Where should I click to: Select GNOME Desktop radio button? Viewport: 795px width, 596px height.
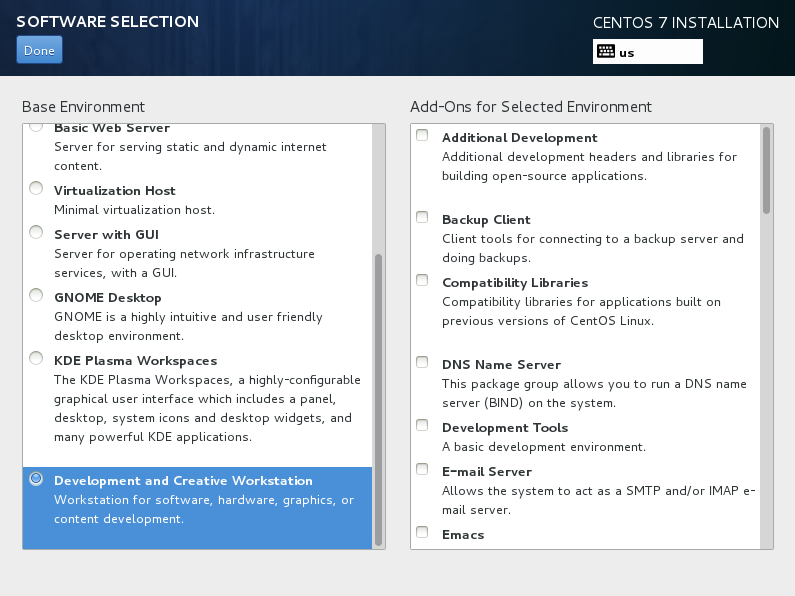pyautogui.click(x=36, y=295)
